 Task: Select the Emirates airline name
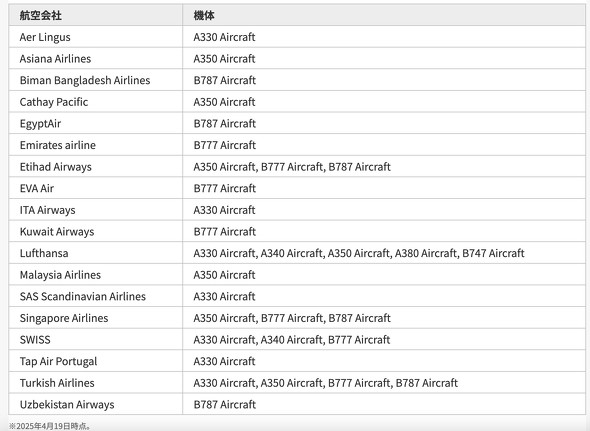(x=58, y=145)
